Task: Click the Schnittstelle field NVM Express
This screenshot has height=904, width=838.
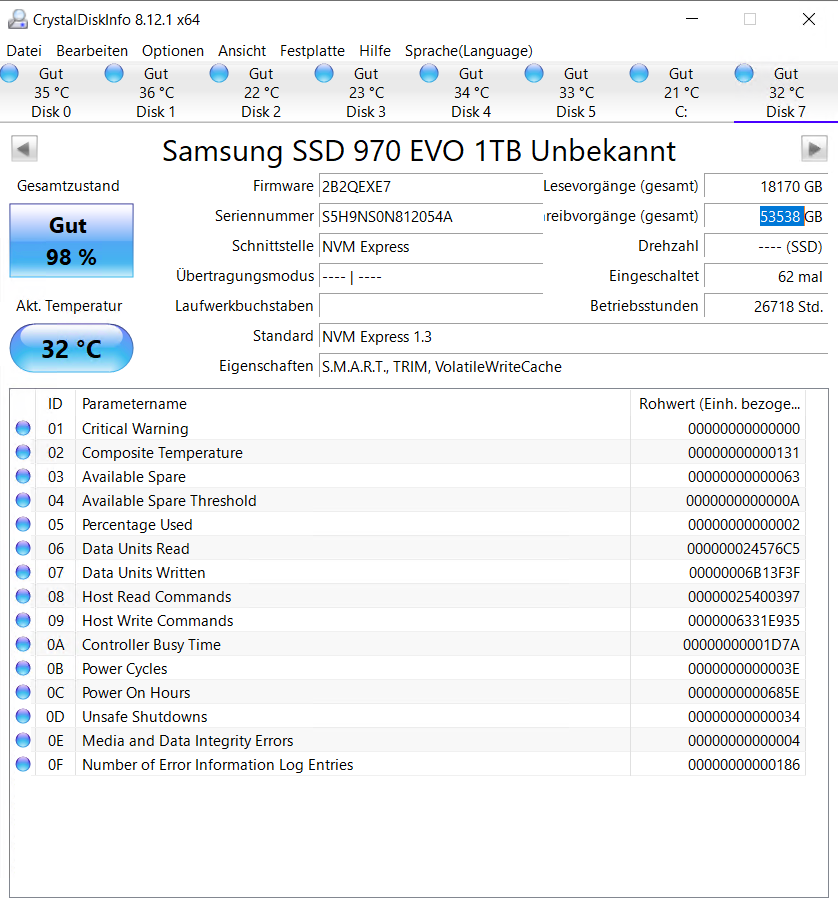Action: click(x=431, y=247)
